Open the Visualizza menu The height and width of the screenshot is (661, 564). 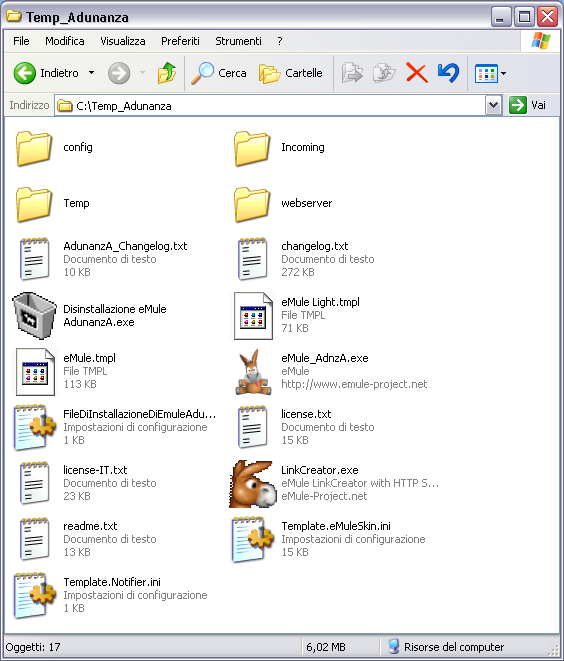[123, 41]
